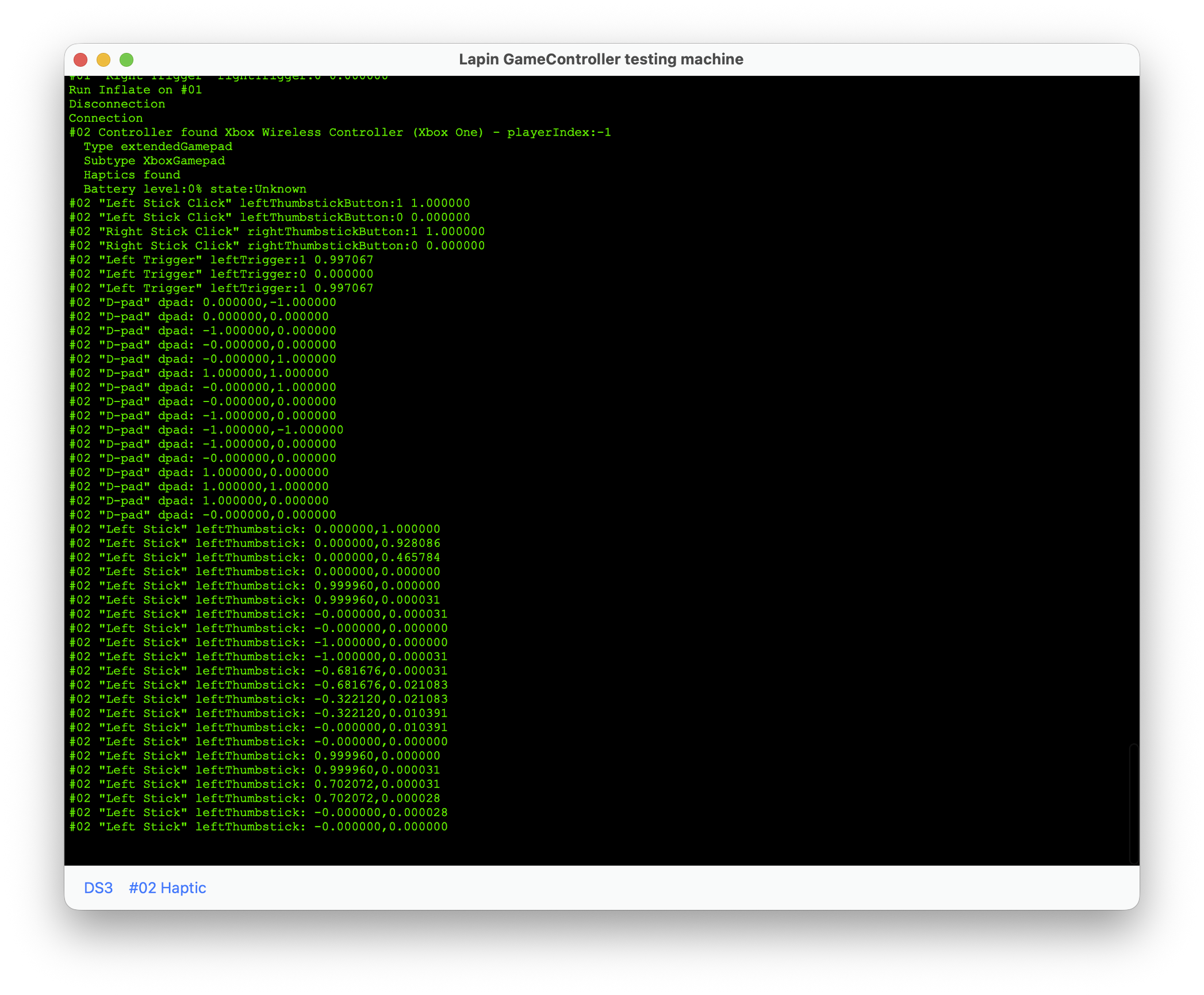Click the rightThumbstickButton:1 log entry
Screen dimensions: 1204x995
[x=277, y=232]
